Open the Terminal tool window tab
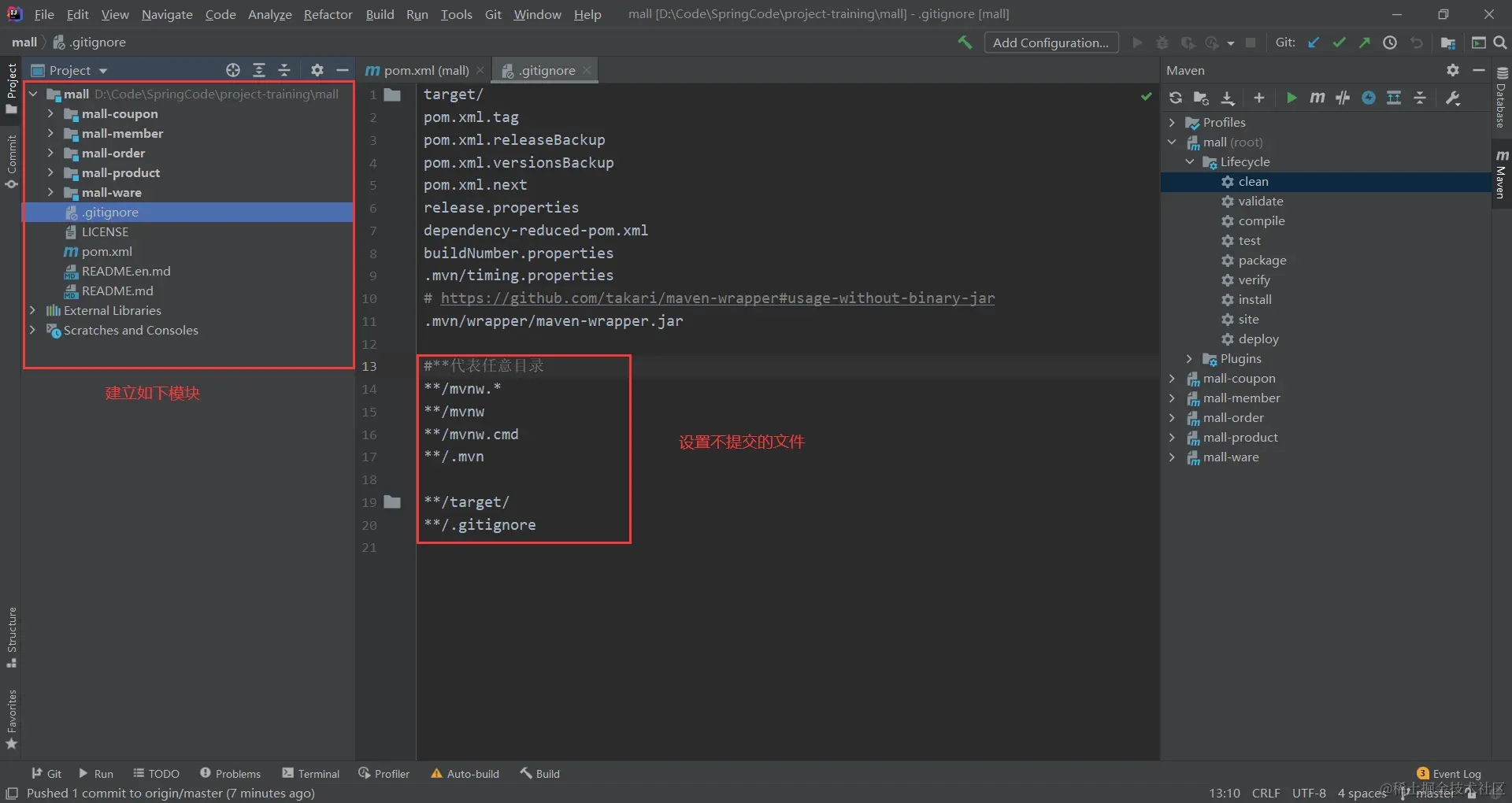Screen dimensions: 1512x803 pos(311,774)
